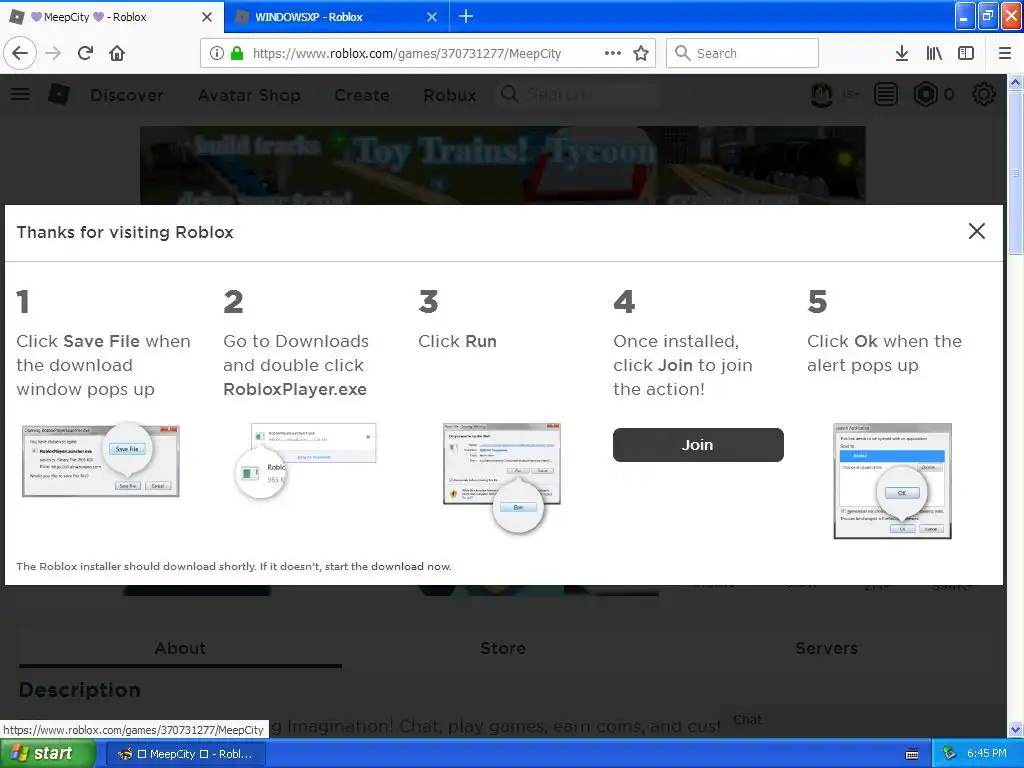Click the Roblox site search field
The width and height of the screenshot is (1024, 768).
coord(580,95)
